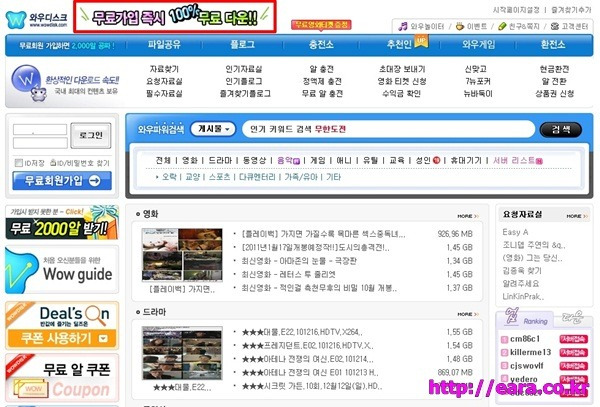Screen dimensions: 600x407
Task: Click the arrow icon on 무료회원가입
Action: click(x=95, y=181)
